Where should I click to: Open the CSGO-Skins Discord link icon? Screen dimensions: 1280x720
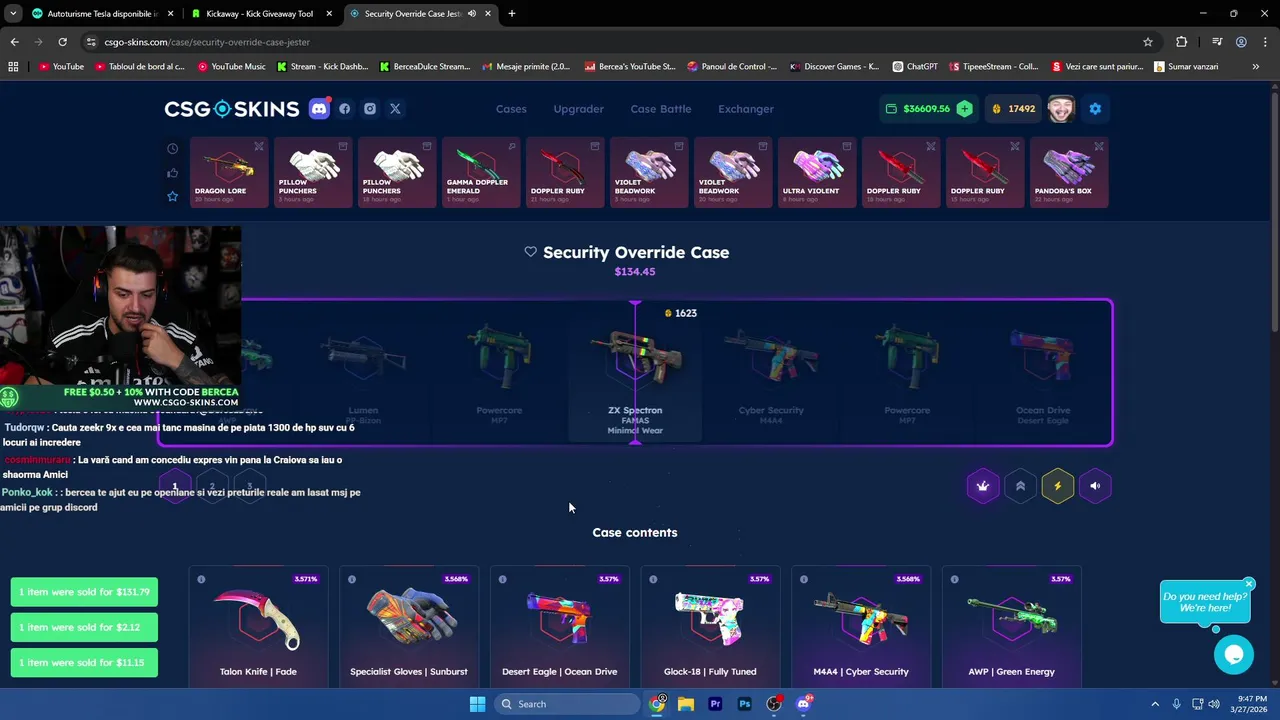coord(319,109)
